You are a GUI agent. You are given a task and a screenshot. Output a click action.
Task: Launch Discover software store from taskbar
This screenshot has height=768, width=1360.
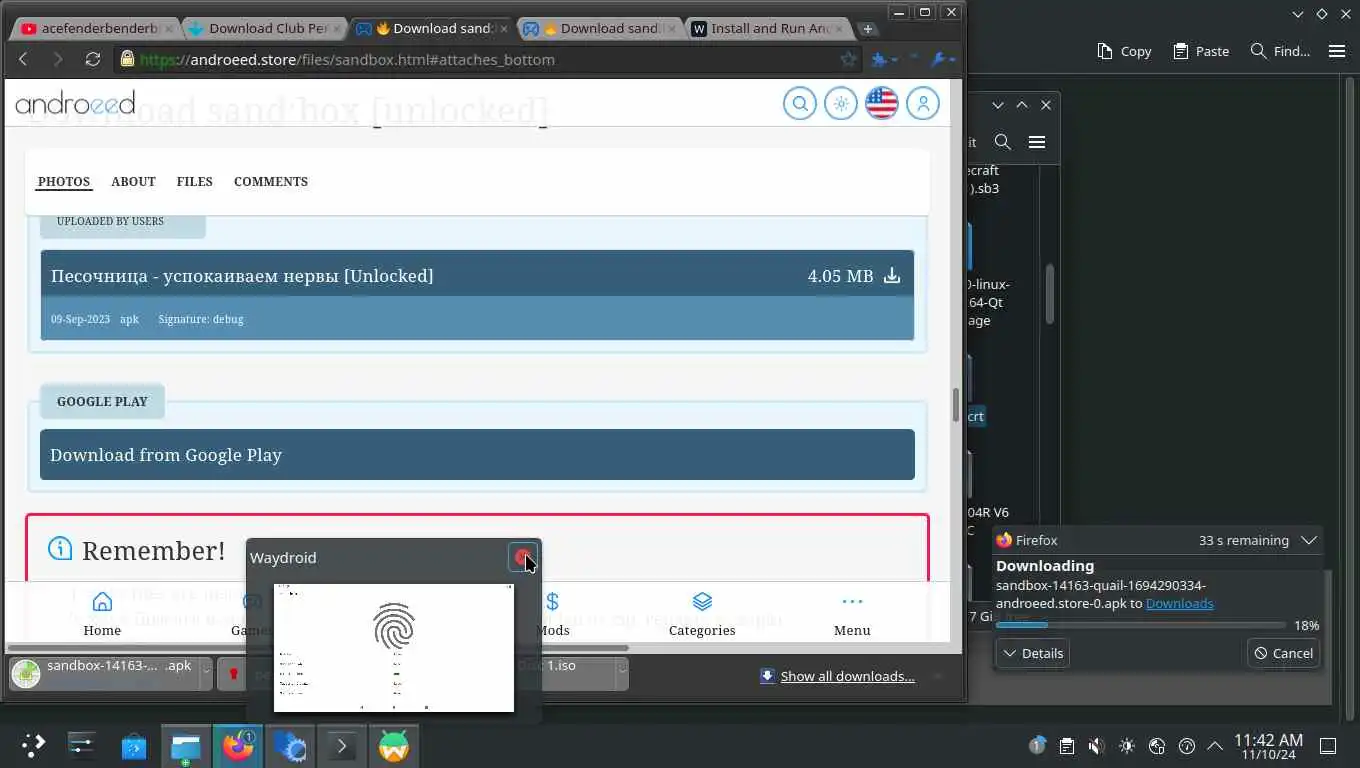[134, 746]
